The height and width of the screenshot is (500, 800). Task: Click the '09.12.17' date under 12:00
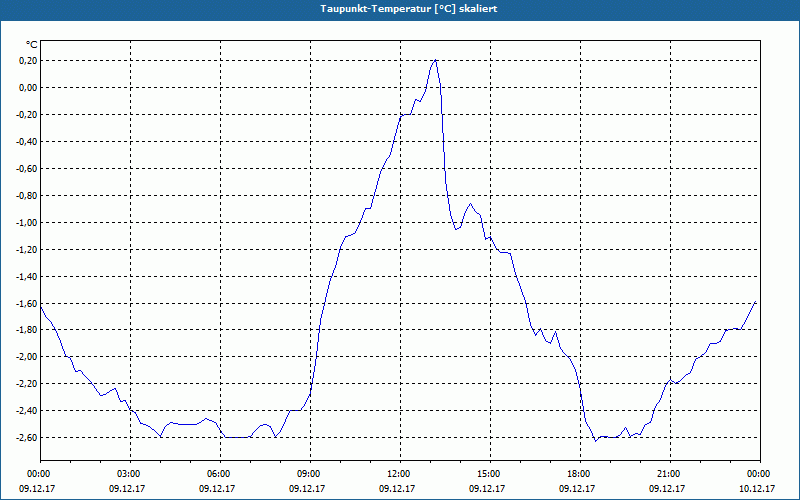pyautogui.click(x=396, y=488)
